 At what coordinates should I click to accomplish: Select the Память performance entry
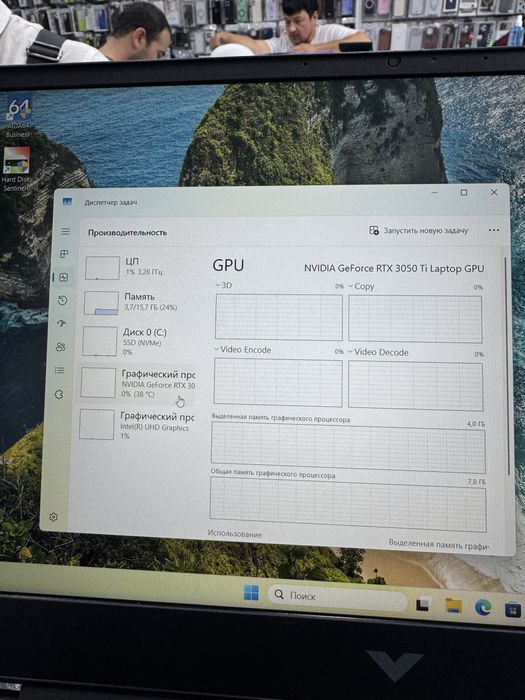tap(138, 303)
